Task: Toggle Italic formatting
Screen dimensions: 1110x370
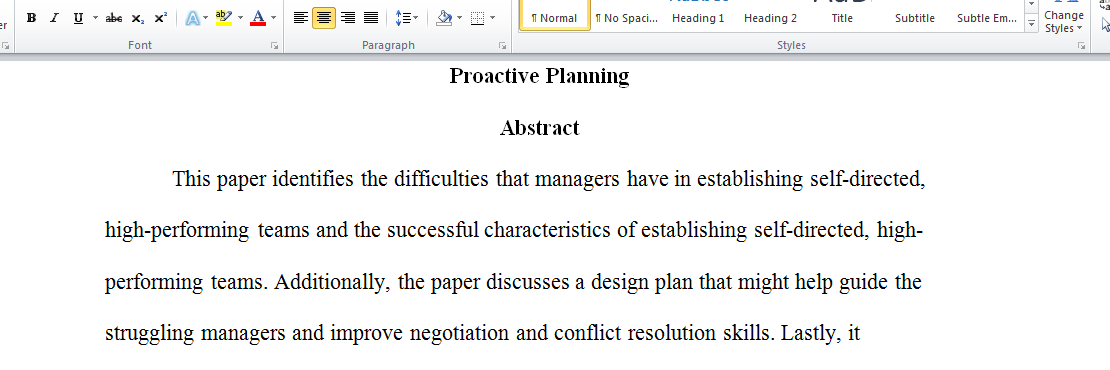Action: [x=54, y=18]
